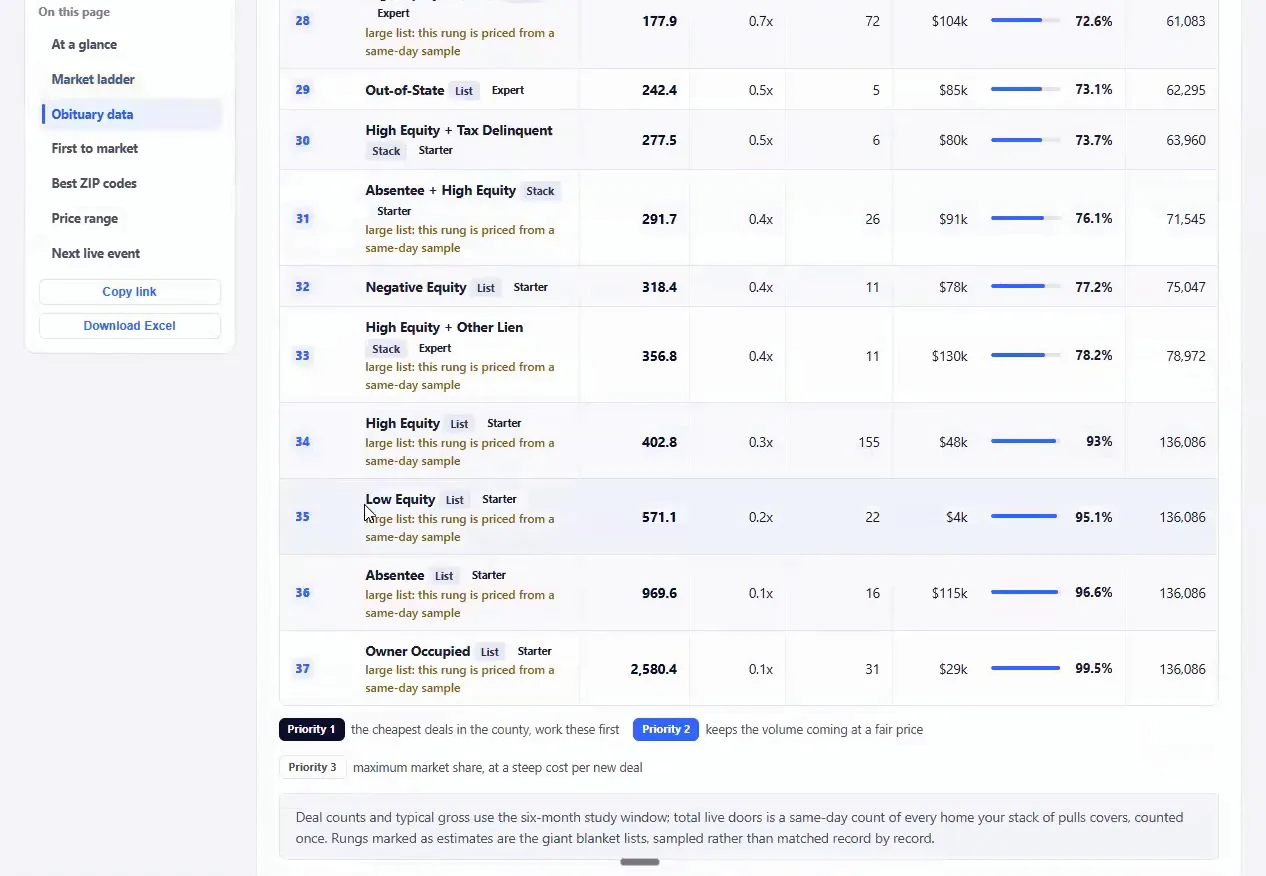Screen dimensions: 1266x876
Task: Click Negative Equity list name
Action: click(x=416, y=288)
